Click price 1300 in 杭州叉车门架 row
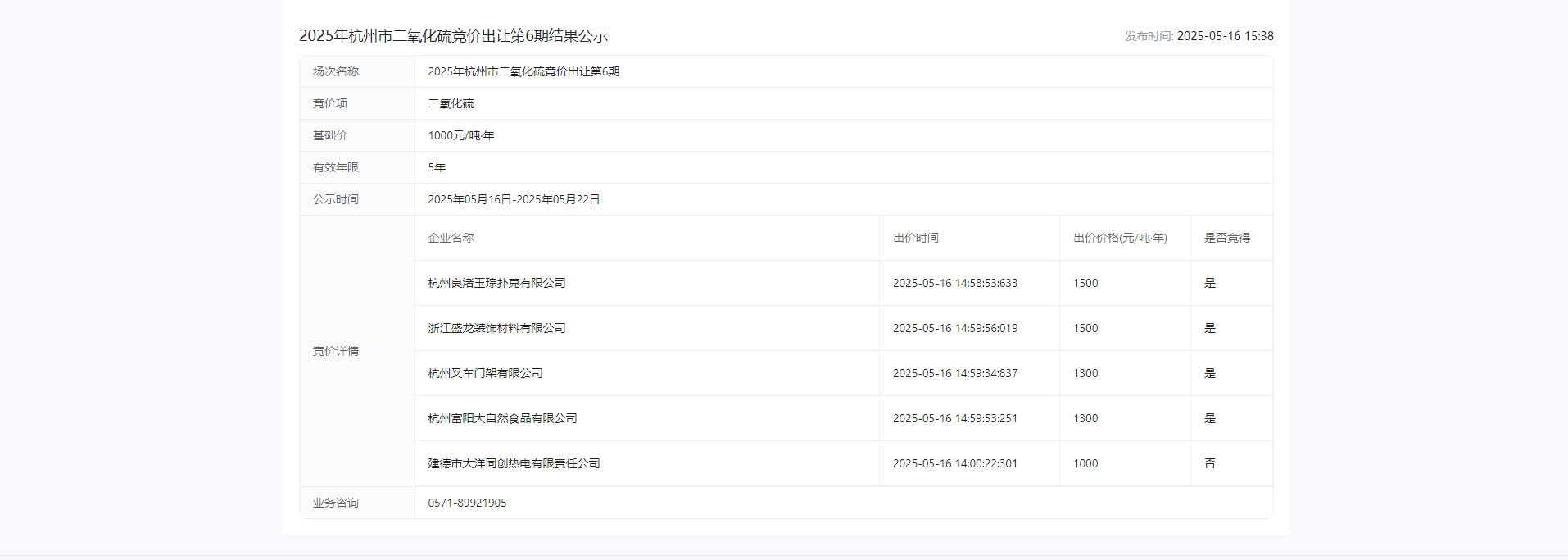 1085,373
